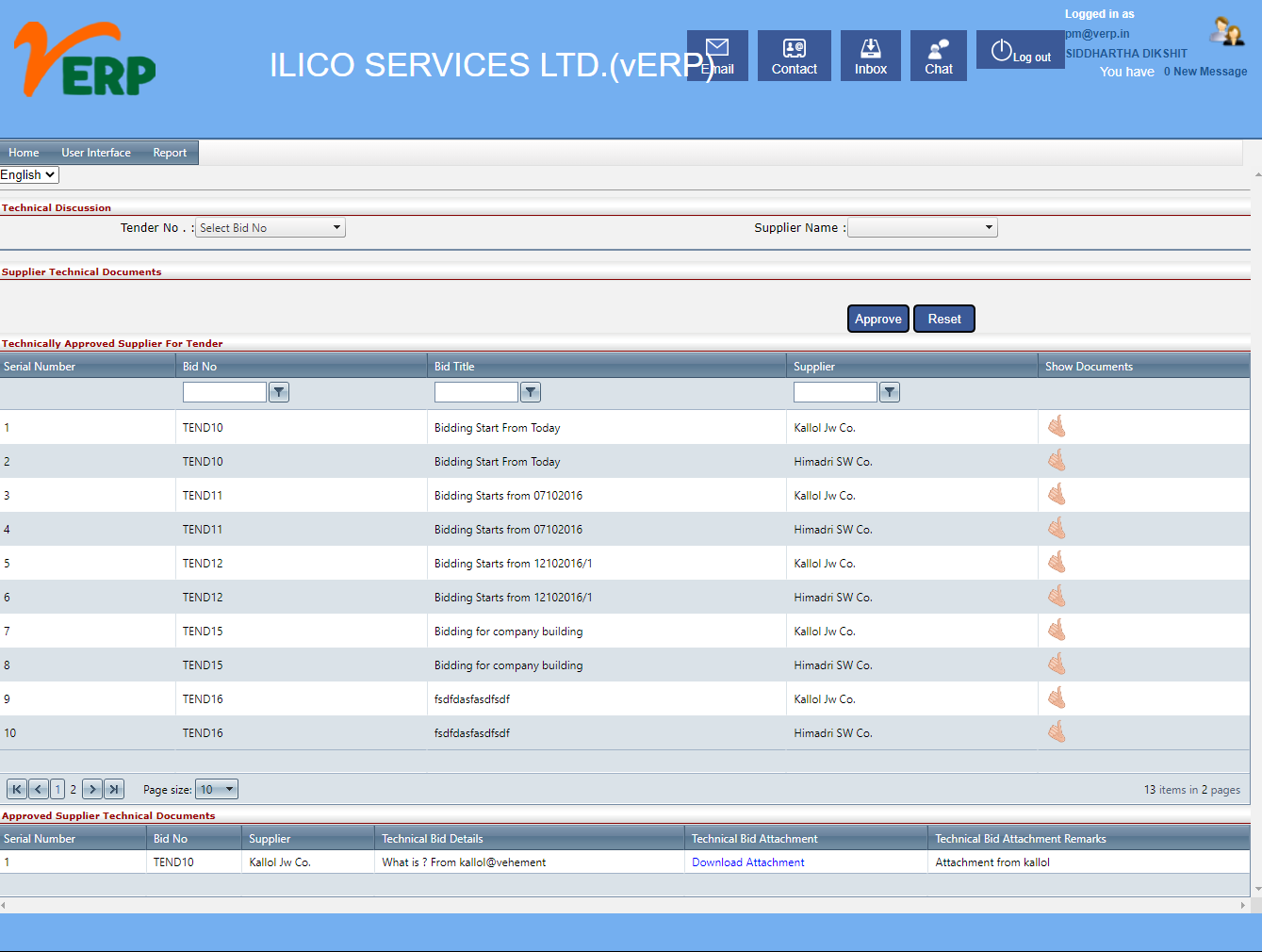Open the Report menu
This screenshot has height=952, width=1262.
170,153
